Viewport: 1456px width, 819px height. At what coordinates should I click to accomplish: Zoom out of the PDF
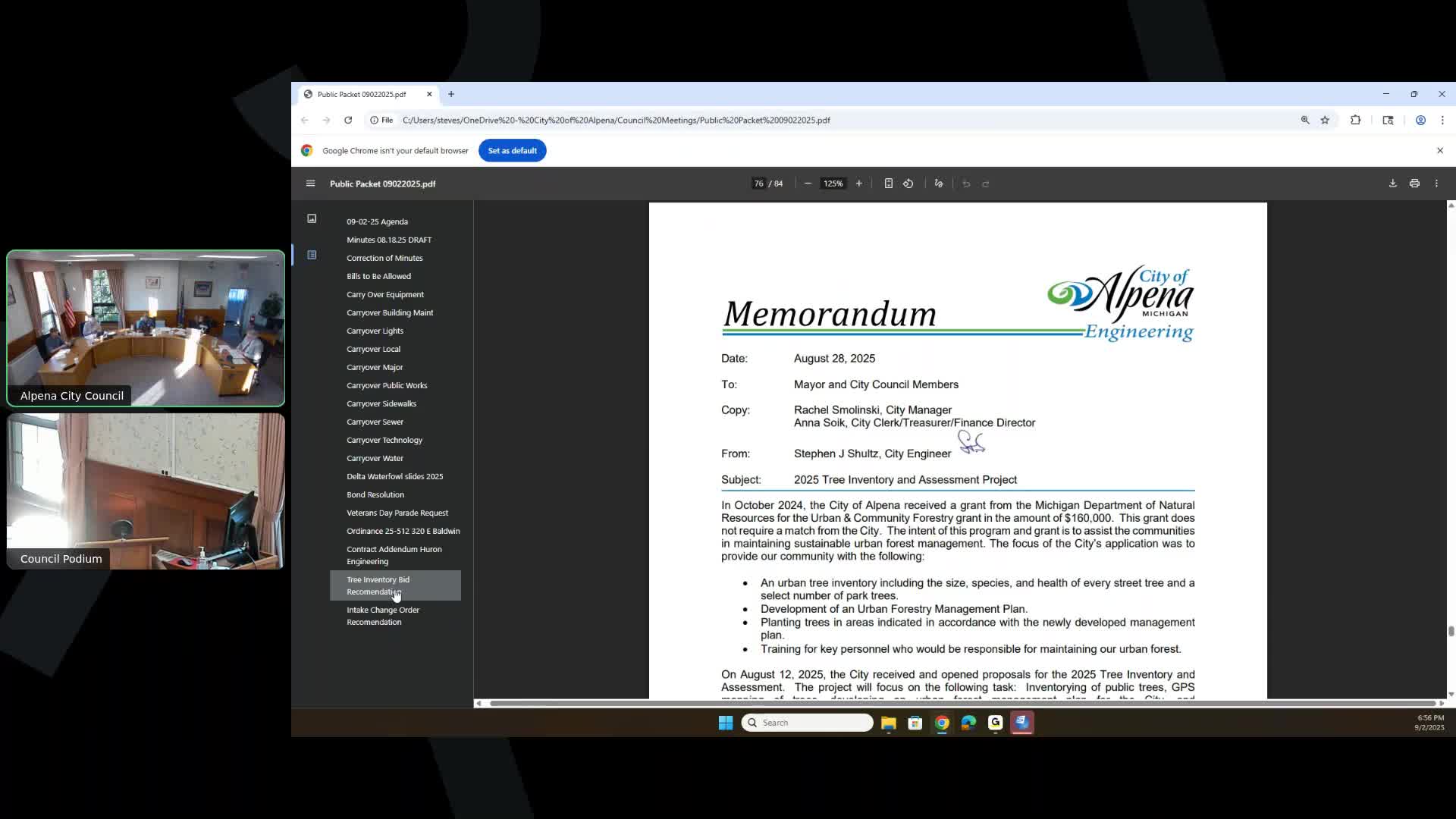(808, 184)
